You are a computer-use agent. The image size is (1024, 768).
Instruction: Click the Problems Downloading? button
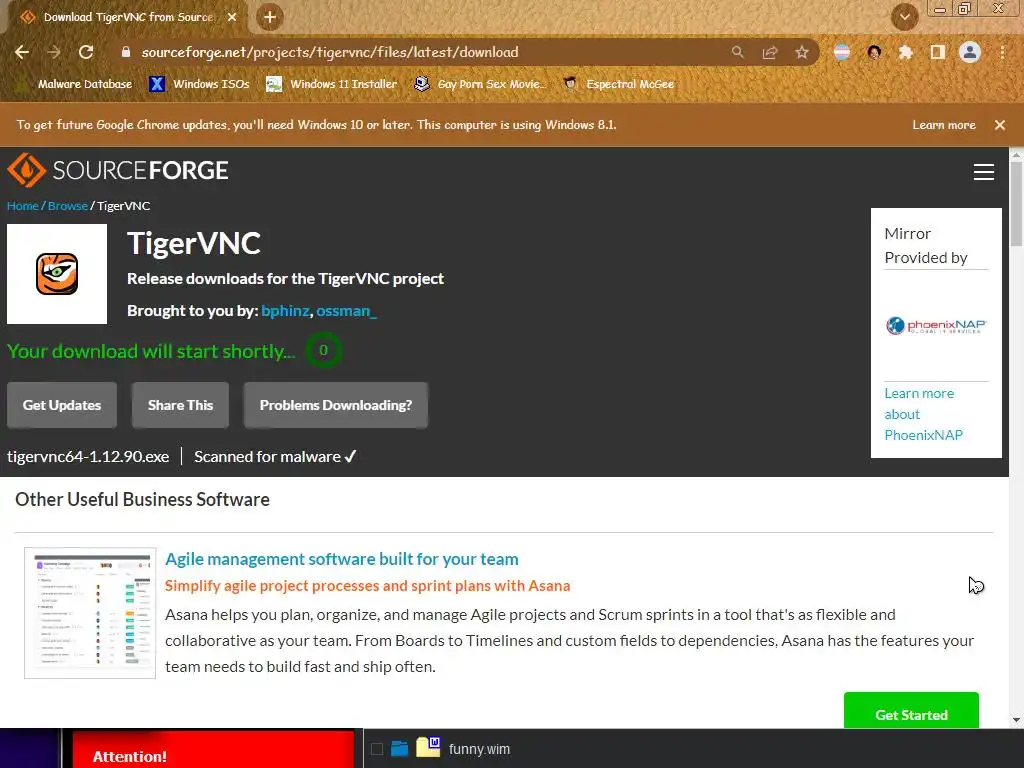336,405
